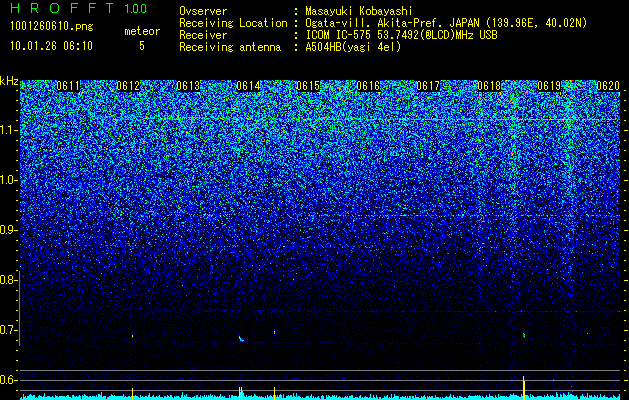The width and height of the screenshot is (629, 400).
Task: Click the curved meteor echo near 0614
Action: click(x=241, y=338)
